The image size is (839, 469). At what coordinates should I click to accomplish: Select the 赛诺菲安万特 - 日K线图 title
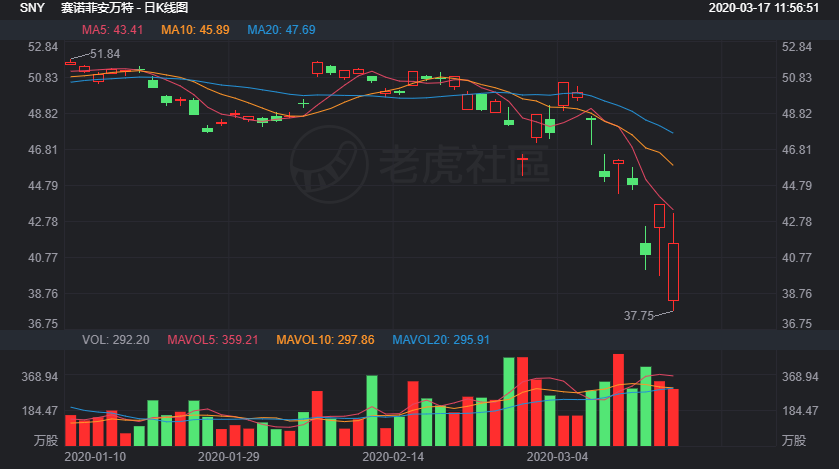(124, 8)
